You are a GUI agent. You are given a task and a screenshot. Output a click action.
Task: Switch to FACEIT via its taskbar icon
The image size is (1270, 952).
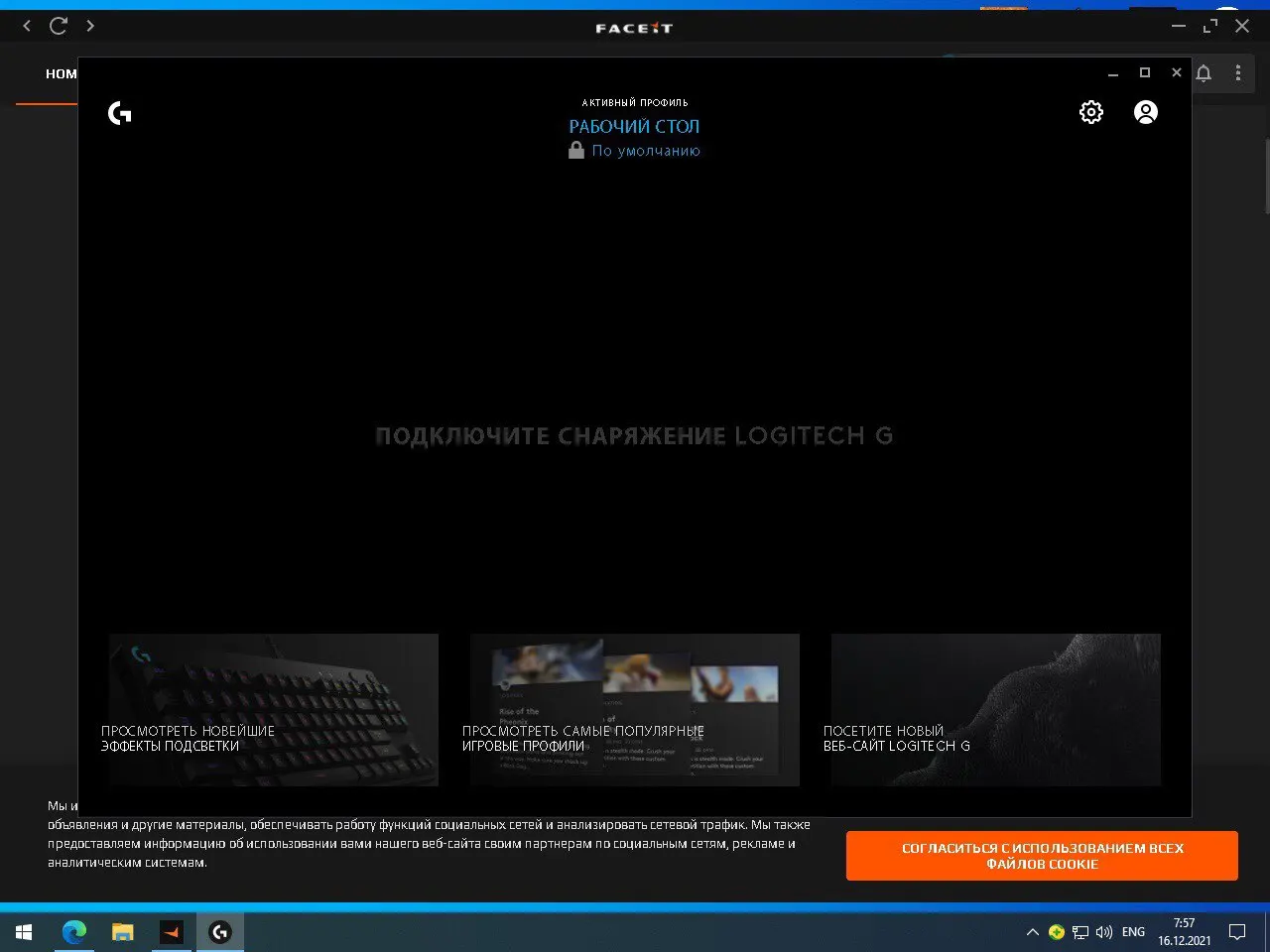pyautogui.click(x=171, y=932)
